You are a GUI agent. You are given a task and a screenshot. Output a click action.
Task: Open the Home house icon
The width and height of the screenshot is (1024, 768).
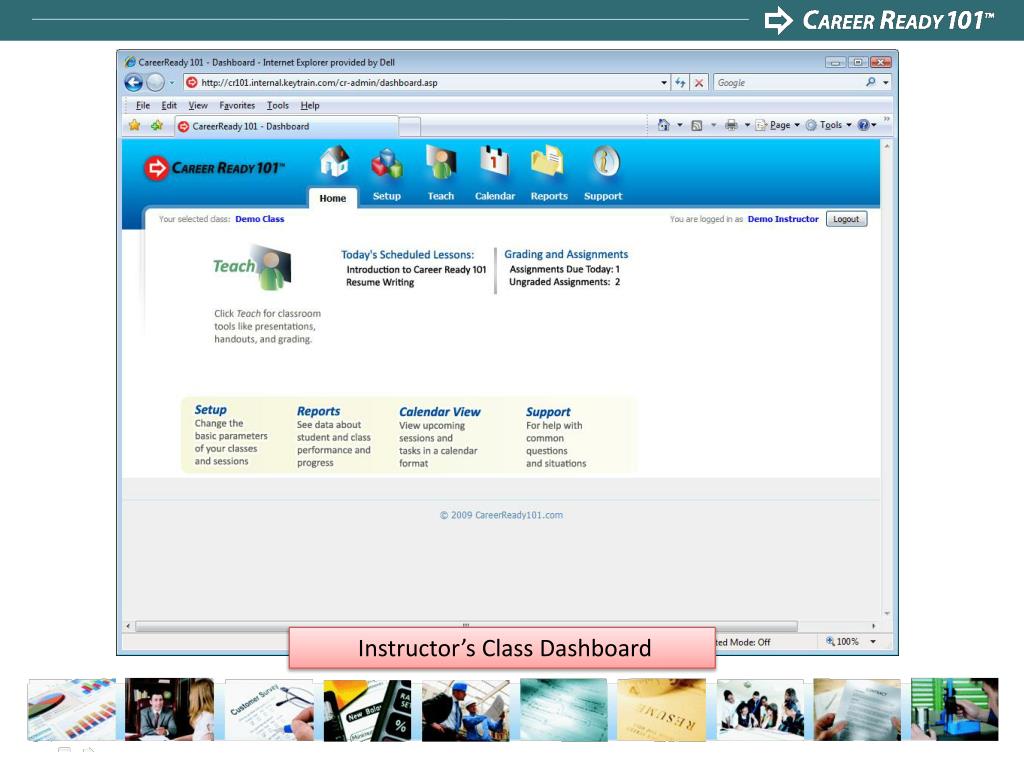point(334,162)
